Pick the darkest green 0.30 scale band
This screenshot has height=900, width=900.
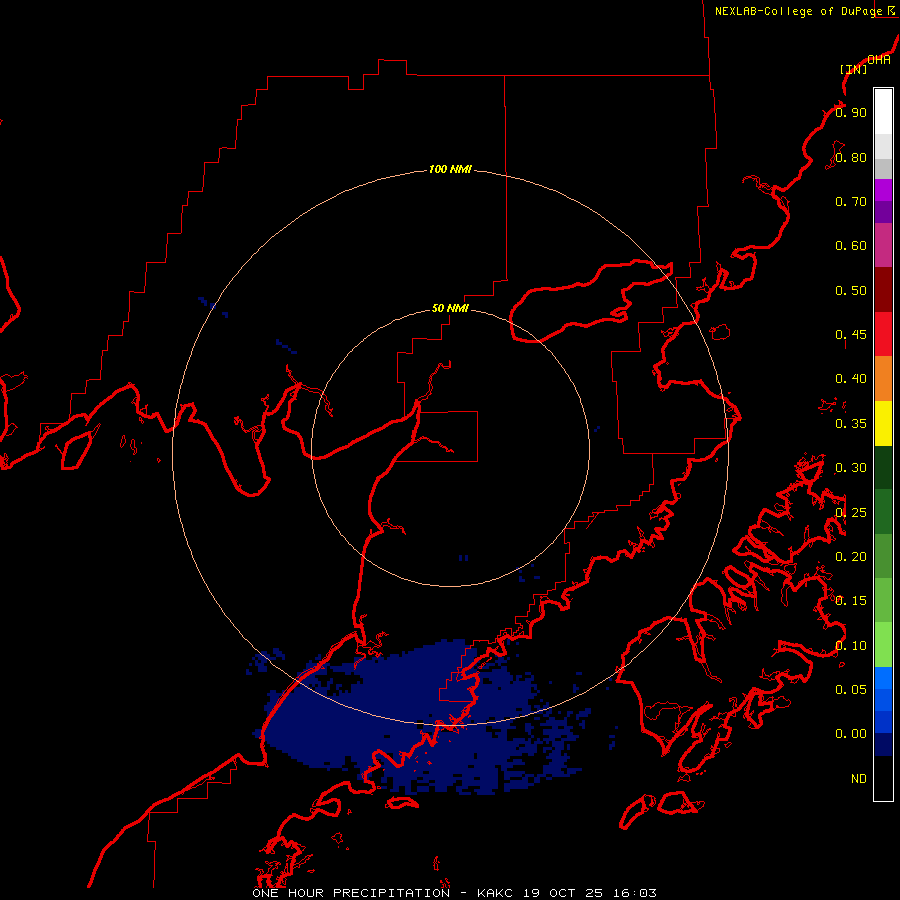tap(883, 467)
